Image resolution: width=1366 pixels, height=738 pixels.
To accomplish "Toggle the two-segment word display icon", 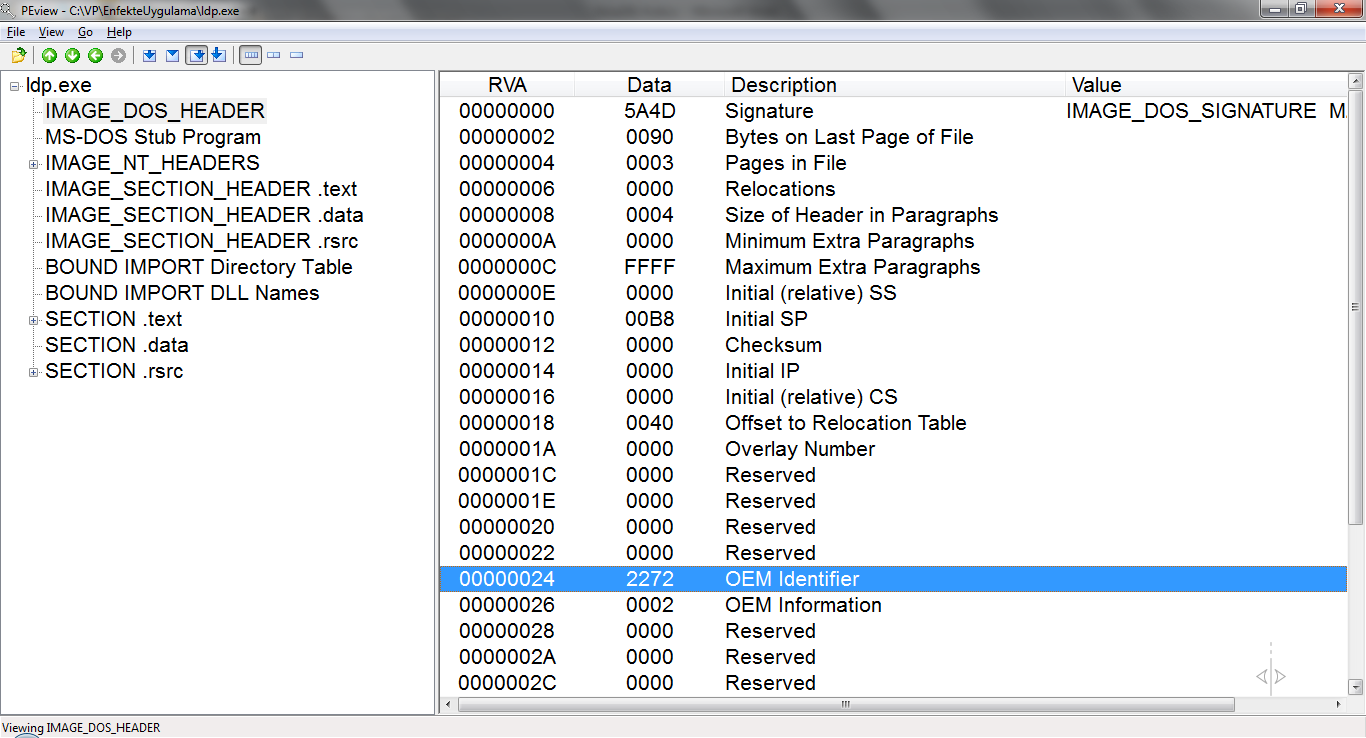I will pos(273,55).
